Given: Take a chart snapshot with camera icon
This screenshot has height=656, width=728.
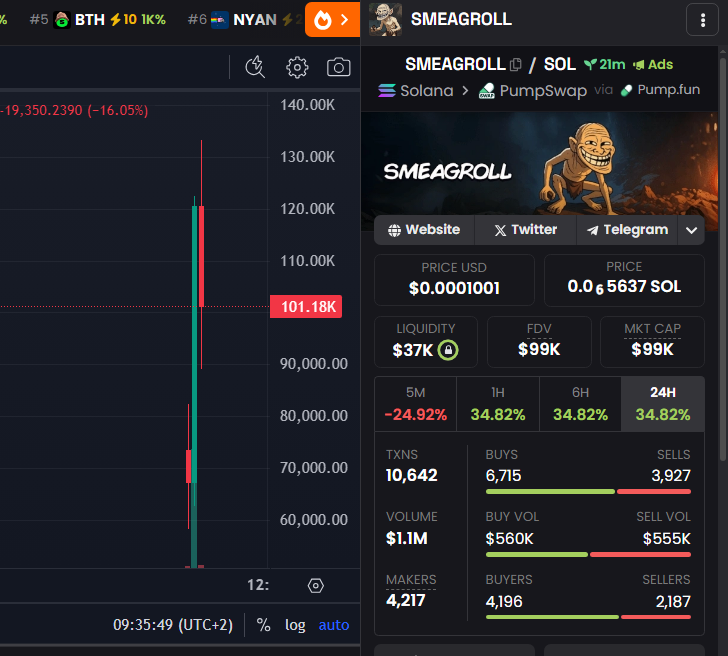Looking at the screenshot, I should point(338,67).
